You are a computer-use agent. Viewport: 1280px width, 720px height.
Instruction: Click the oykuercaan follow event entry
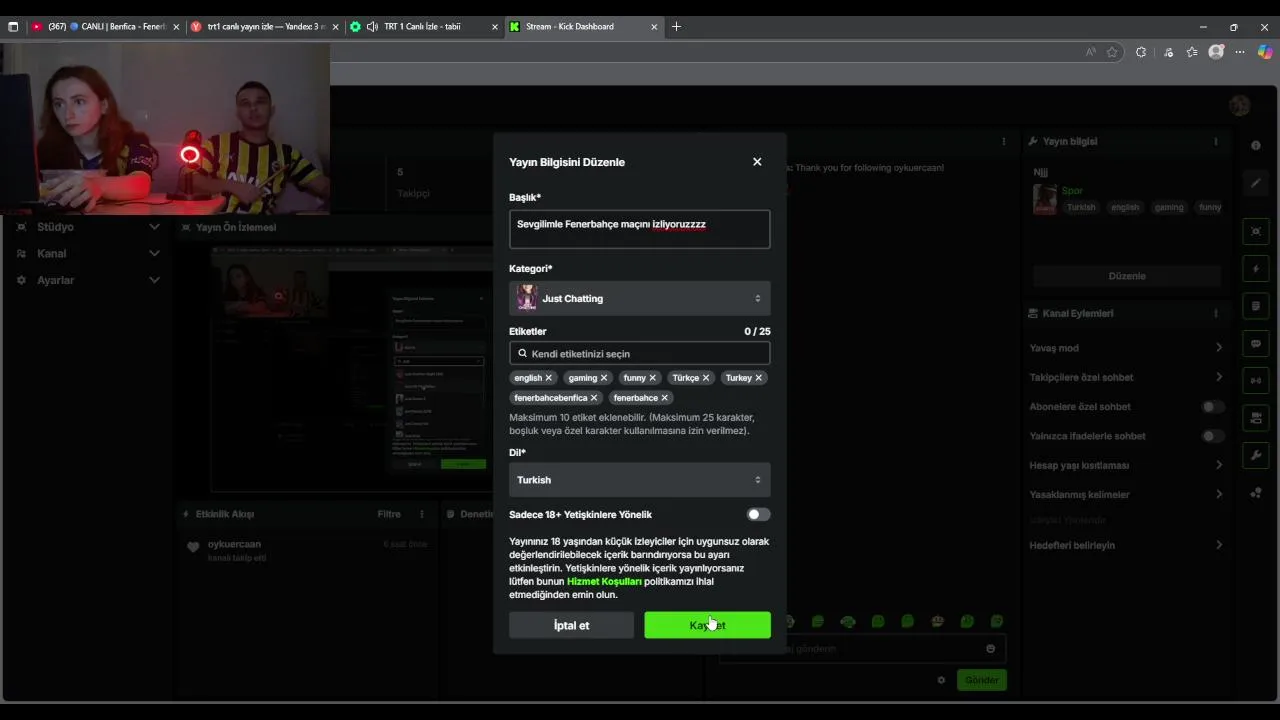coord(306,551)
